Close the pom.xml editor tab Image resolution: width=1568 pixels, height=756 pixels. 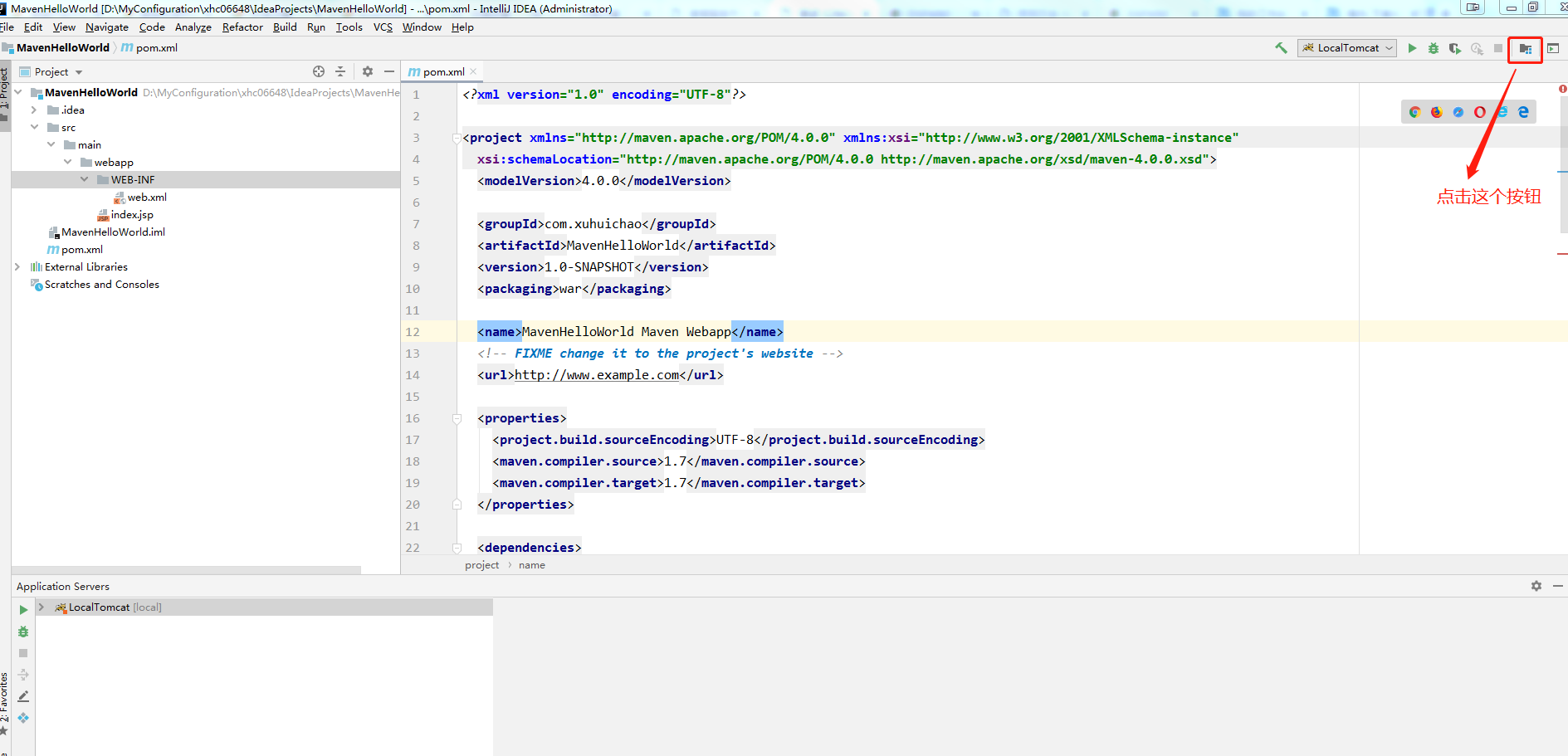click(x=473, y=71)
